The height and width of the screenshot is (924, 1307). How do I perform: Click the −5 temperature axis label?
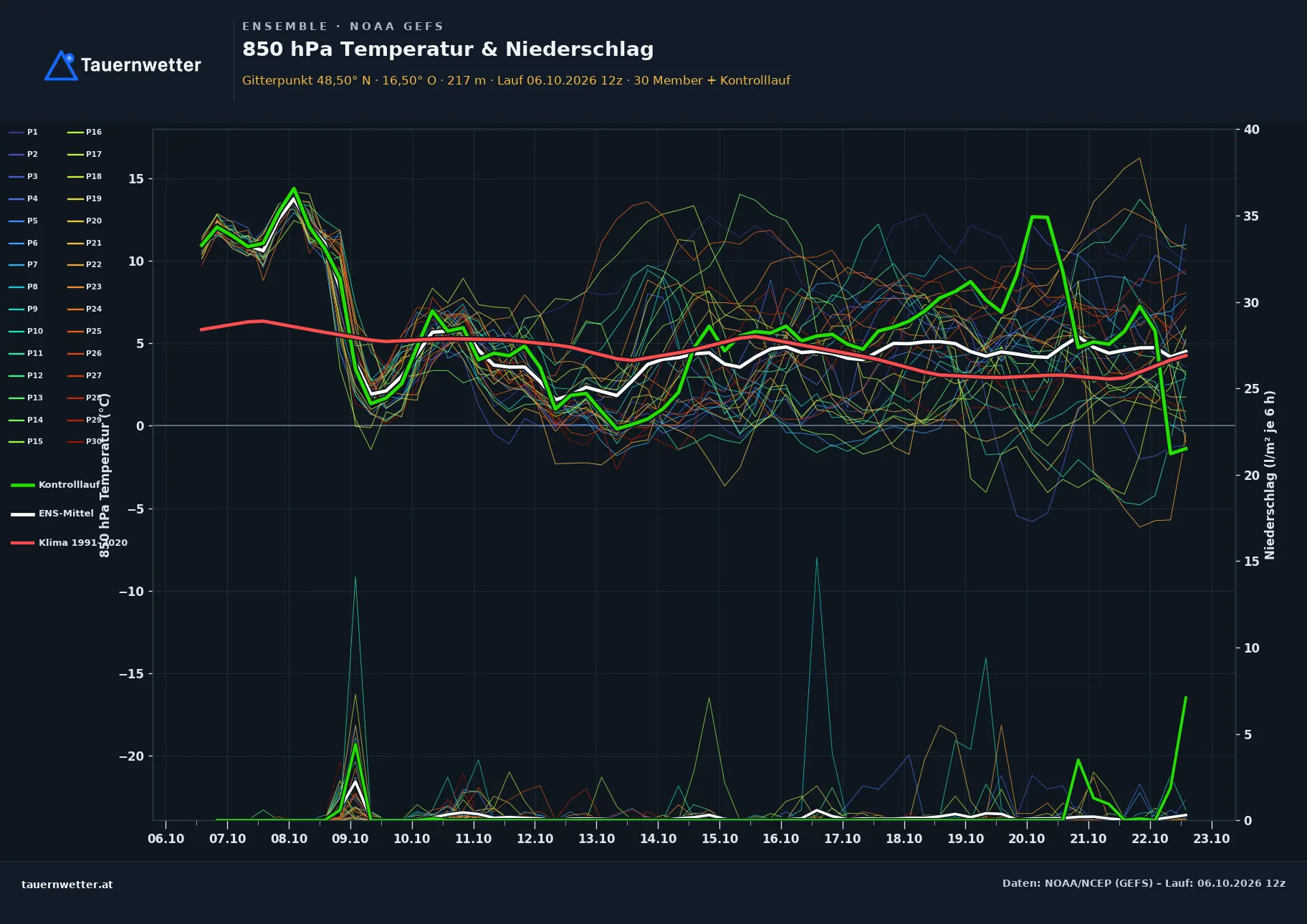point(136,509)
